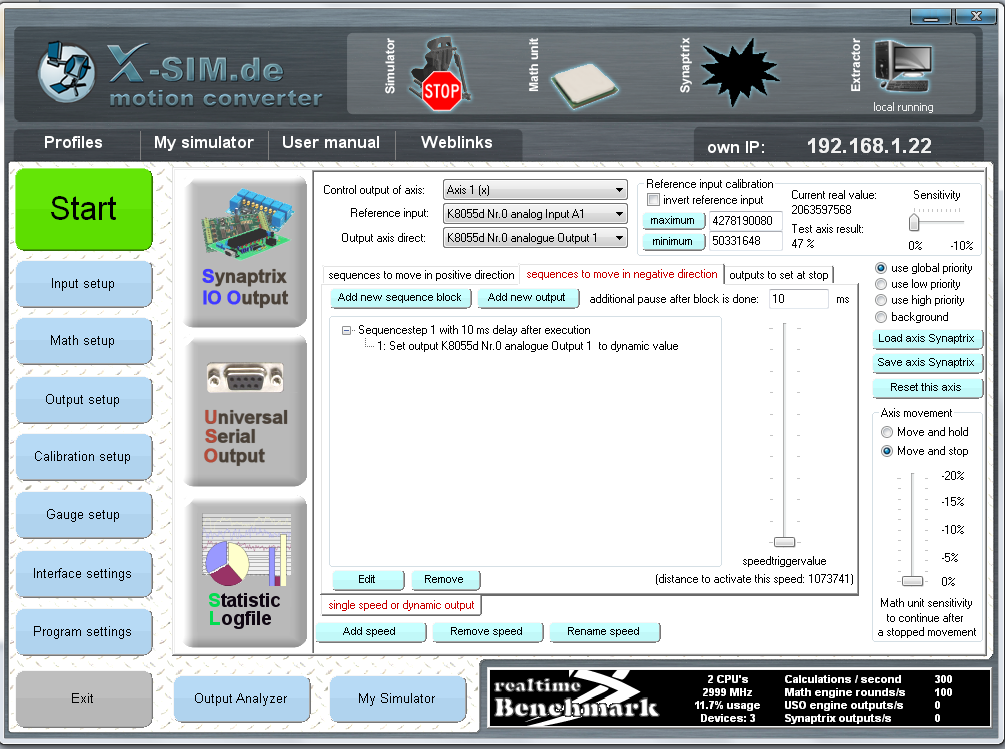Click the Math unit processor chip icon
The image size is (1005, 749).
pyautogui.click(x=584, y=84)
